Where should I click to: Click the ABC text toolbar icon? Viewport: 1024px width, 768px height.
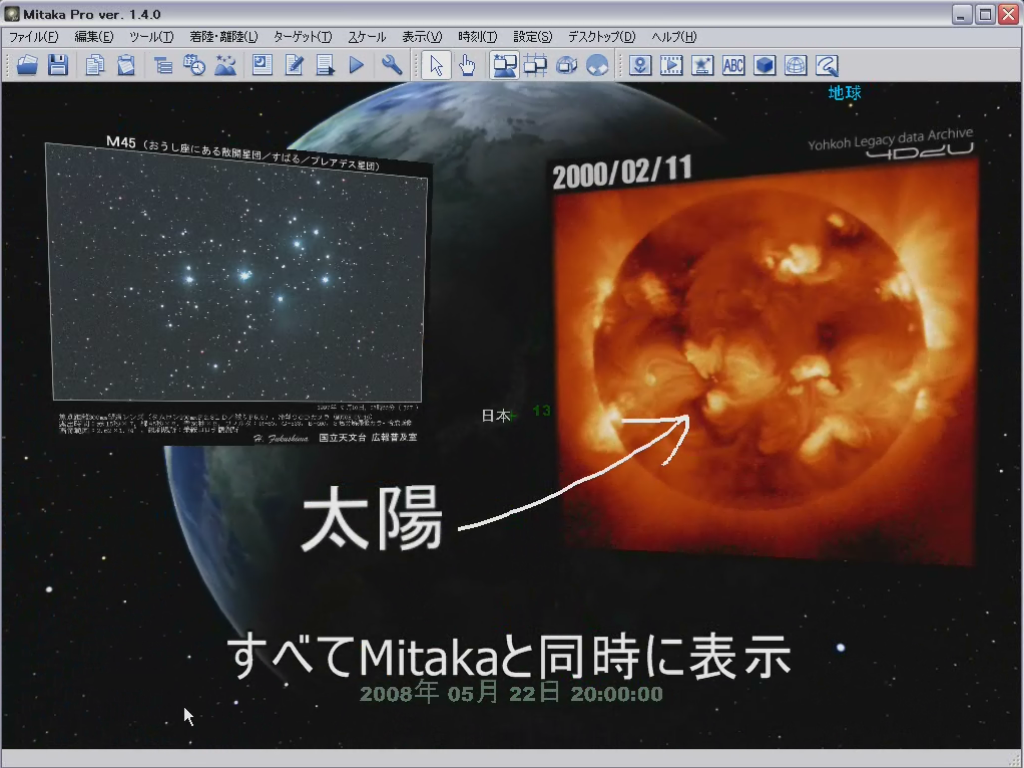pyautogui.click(x=733, y=65)
